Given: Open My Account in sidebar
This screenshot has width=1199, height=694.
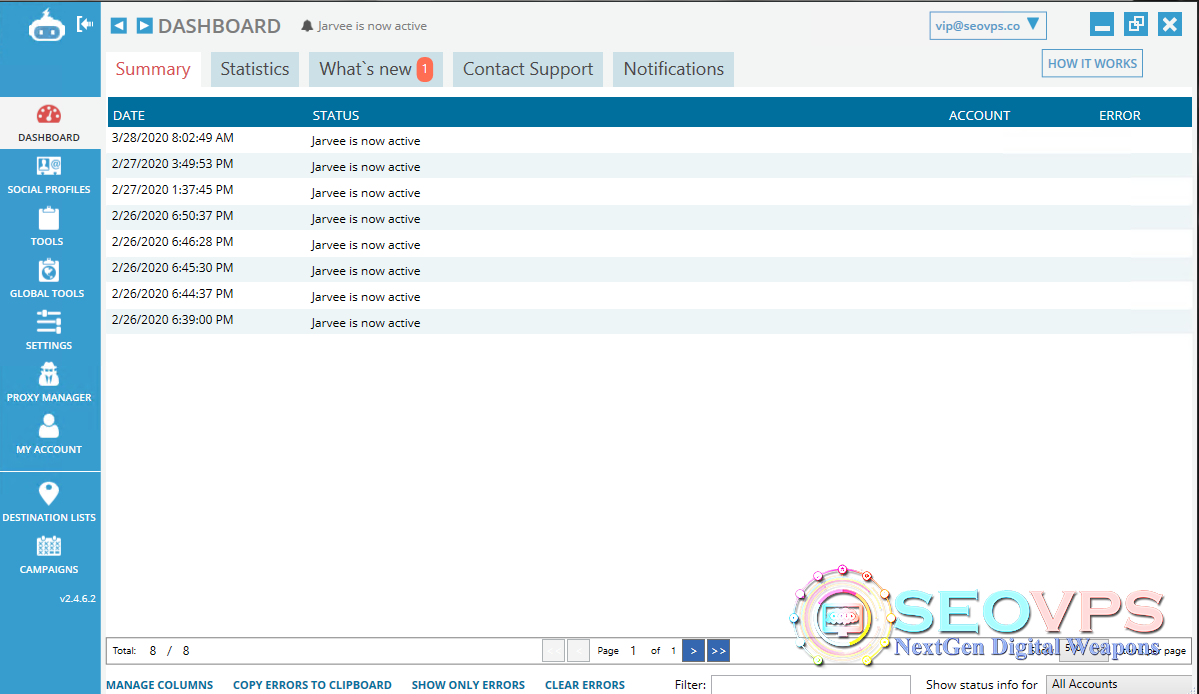Looking at the screenshot, I should pyautogui.click(x=49, y=436).
